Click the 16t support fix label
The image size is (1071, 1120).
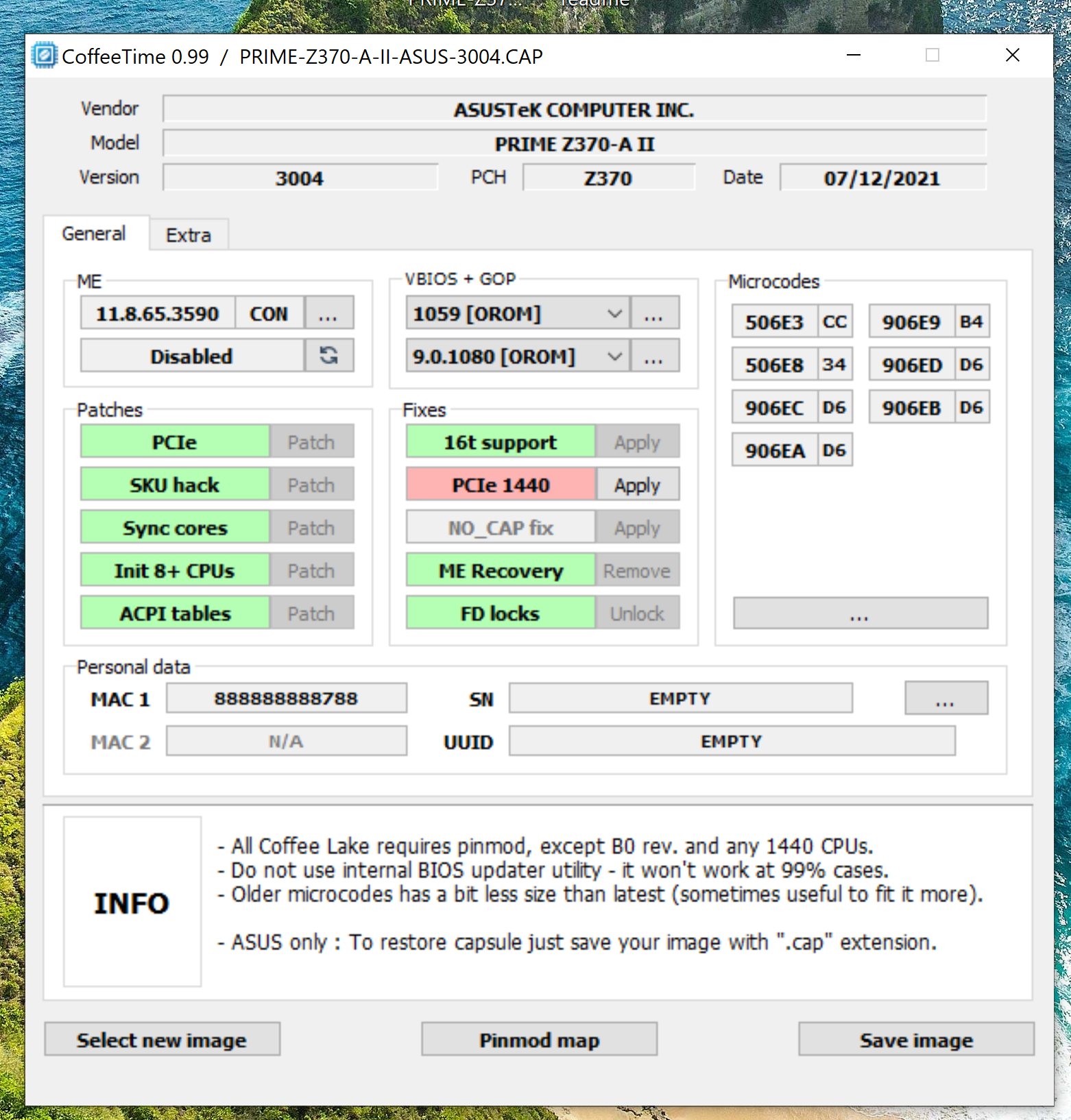(501, 442)
